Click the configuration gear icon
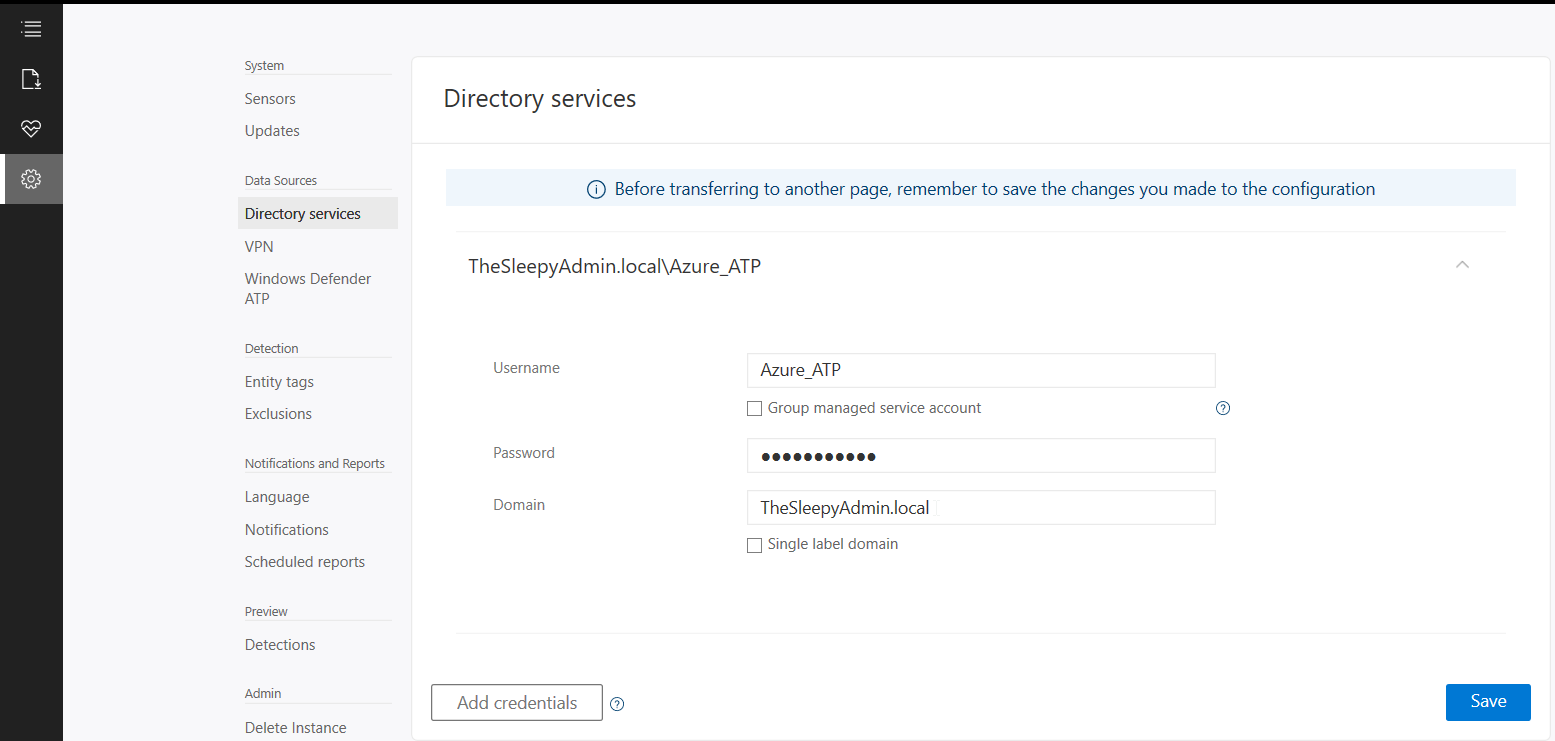1555x741 pixels. click(31, 179)
